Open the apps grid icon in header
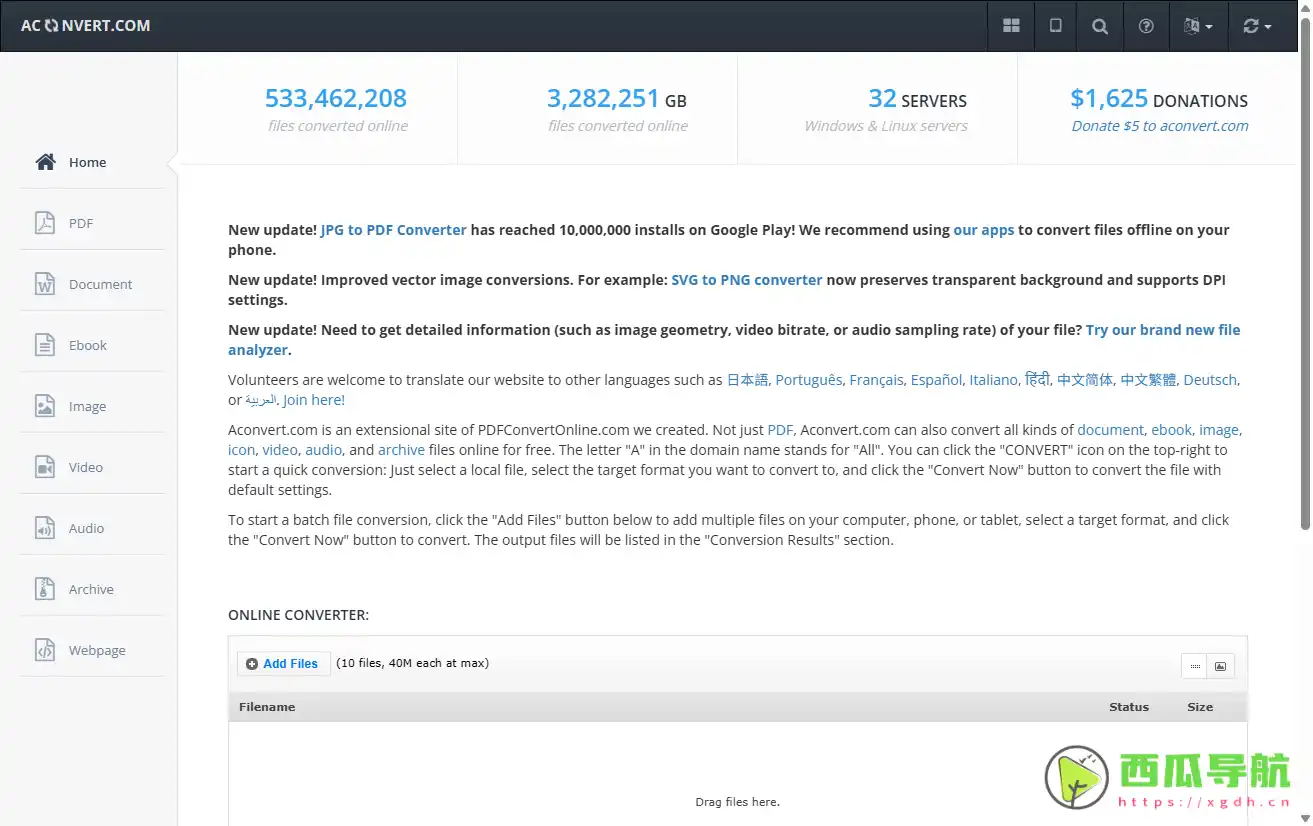 1011,26
